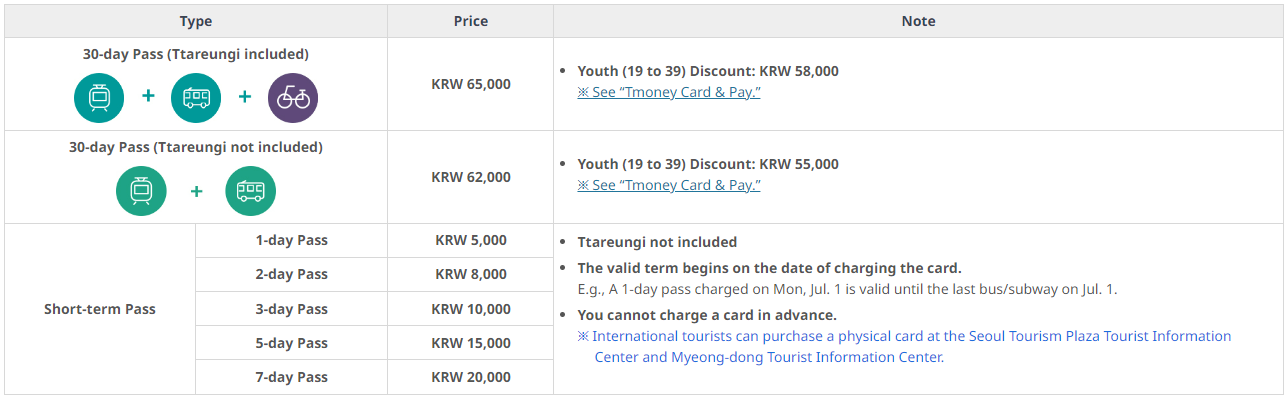Viewport: 1288px width, 400px height.
Task: Open Tmoney Card & Pay link under KRW 55,000
Action: (x=669, y=185)
